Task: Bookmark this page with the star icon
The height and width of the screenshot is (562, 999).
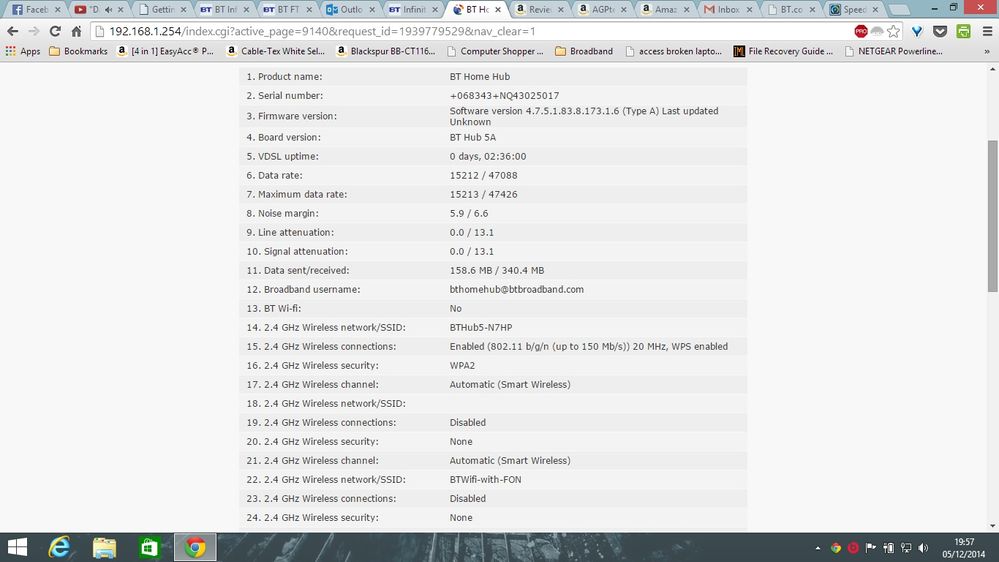Action: [894, 31]
